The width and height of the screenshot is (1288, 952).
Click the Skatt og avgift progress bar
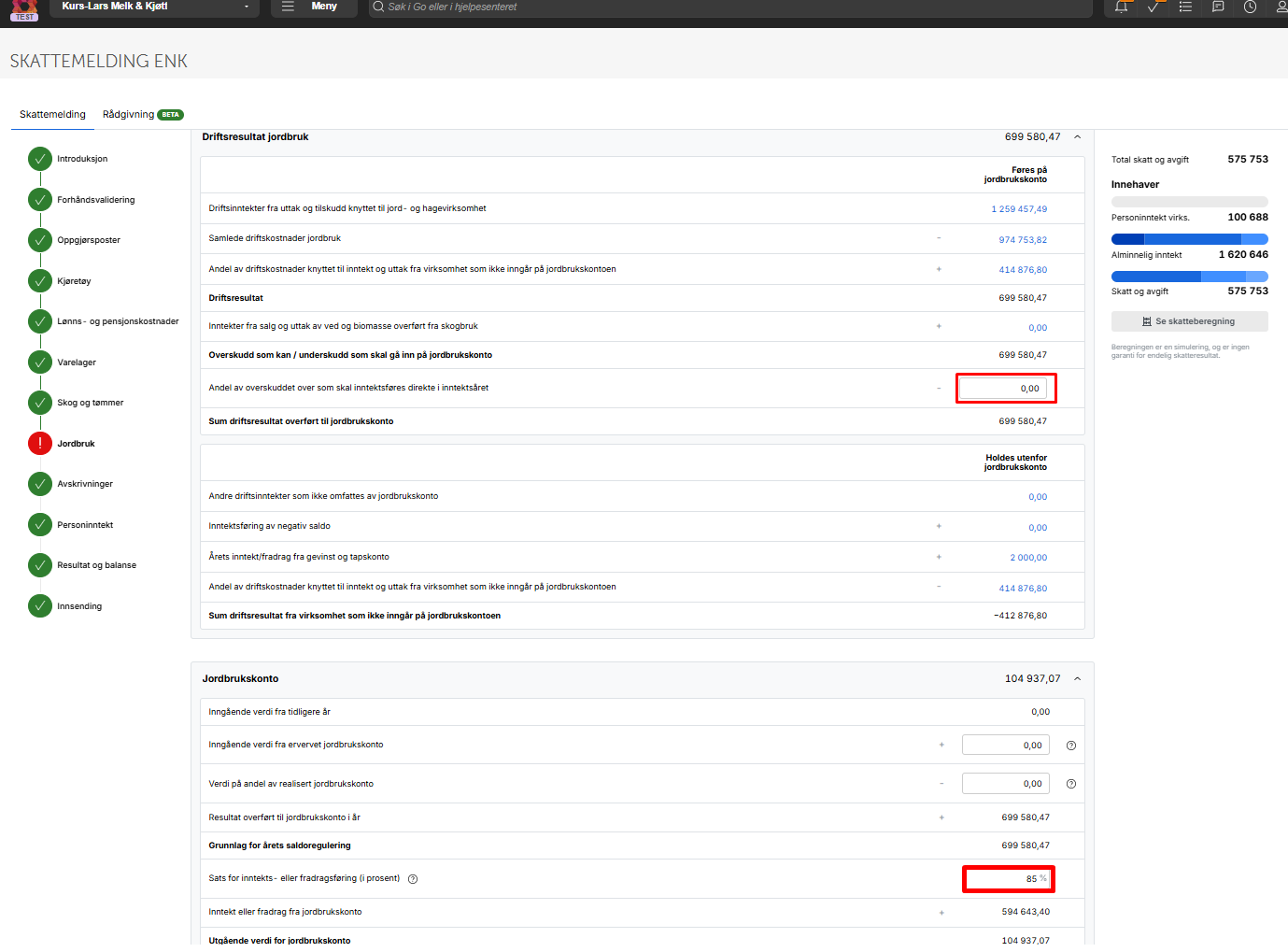click(x=1189, y=277)
